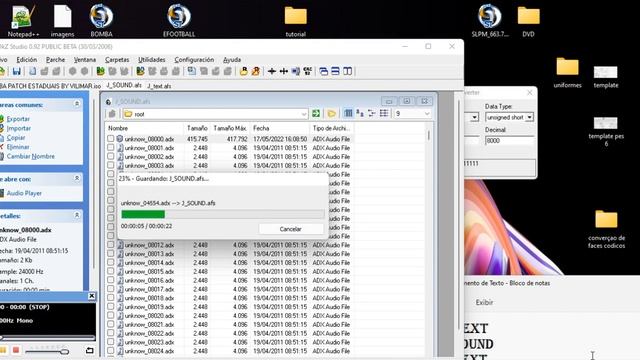This screenshot has height=360, width=640.
Task: Click the up-folder icon left of root path
Action: pyautogui.click(x=112, y=114)
